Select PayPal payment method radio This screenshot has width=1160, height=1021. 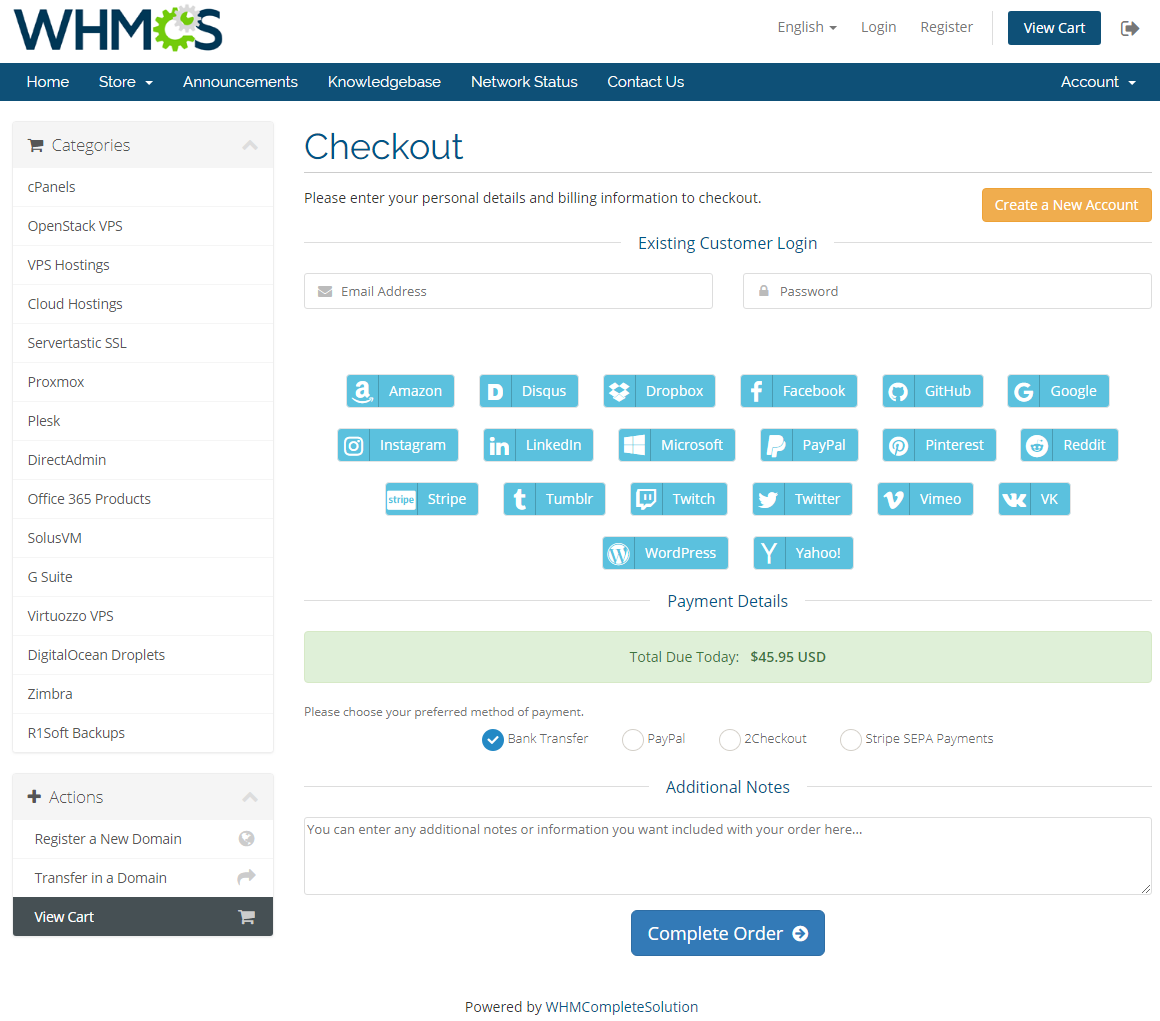[633, 739]
